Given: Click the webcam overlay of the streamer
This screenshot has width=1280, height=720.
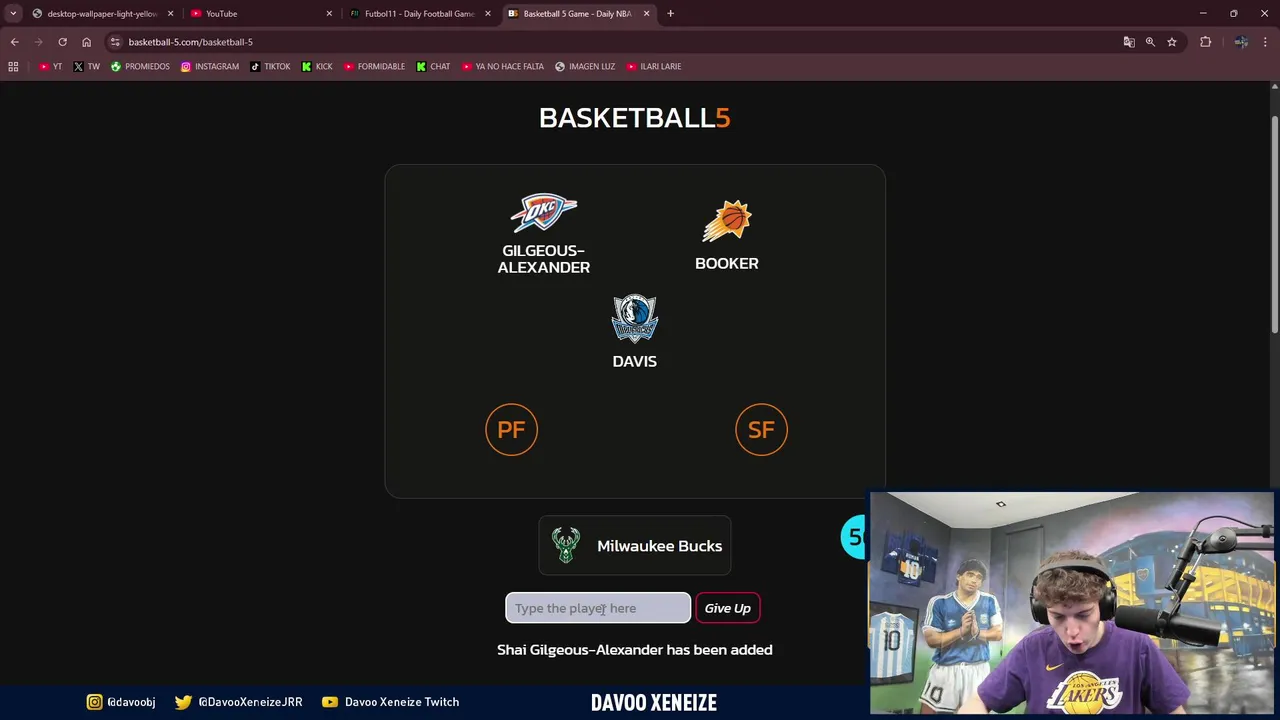Looking at the screenshot, I should pyautogui.click(x=1072, y=603).
